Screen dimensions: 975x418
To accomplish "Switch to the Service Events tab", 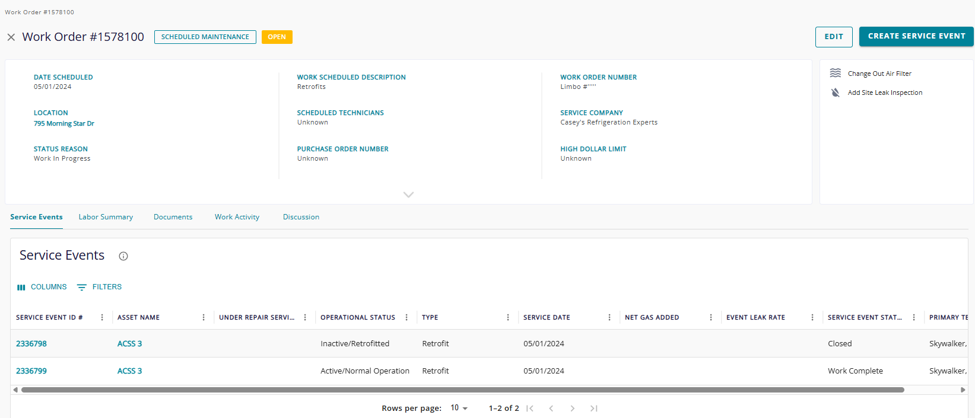I will 37,217.
